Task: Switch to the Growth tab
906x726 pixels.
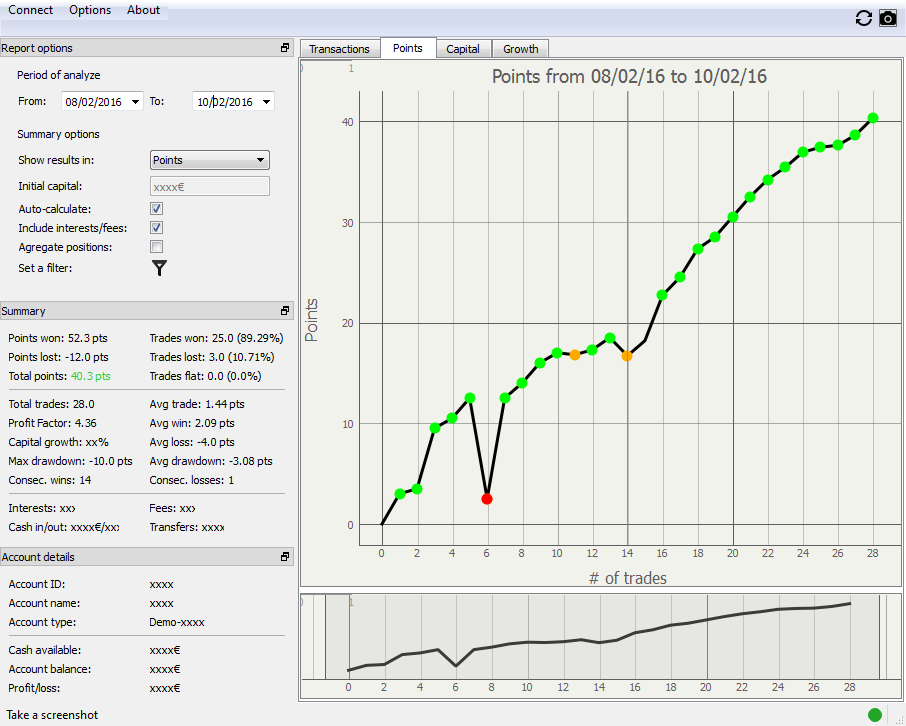Action: point(520,49)
